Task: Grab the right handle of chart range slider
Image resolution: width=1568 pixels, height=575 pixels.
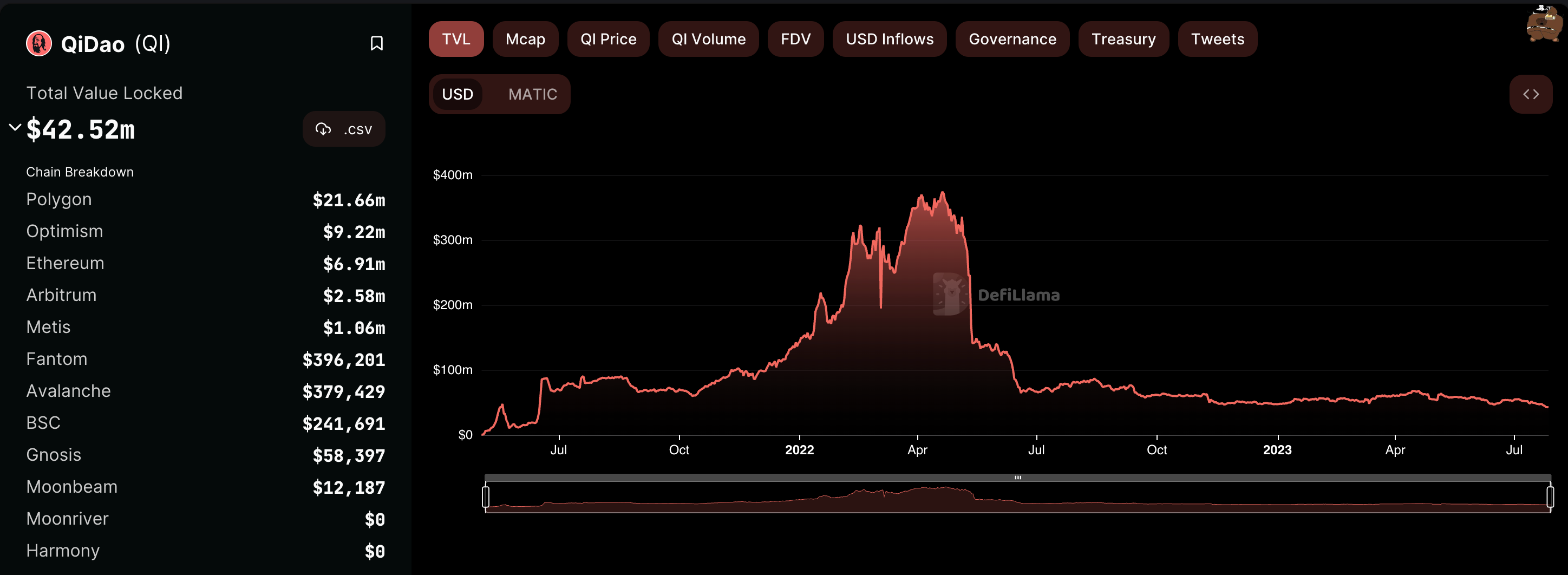Action: [1550, 496]
